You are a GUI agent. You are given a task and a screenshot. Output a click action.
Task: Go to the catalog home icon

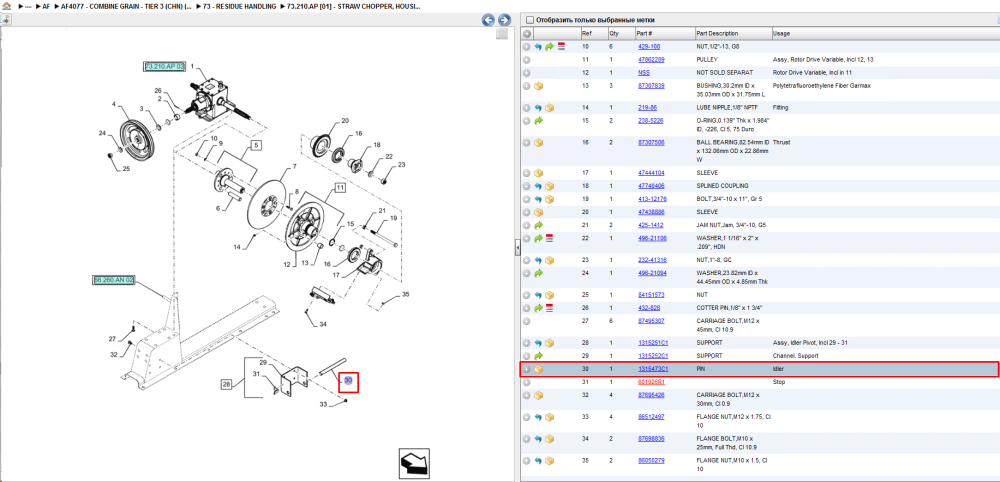[6, 5]
